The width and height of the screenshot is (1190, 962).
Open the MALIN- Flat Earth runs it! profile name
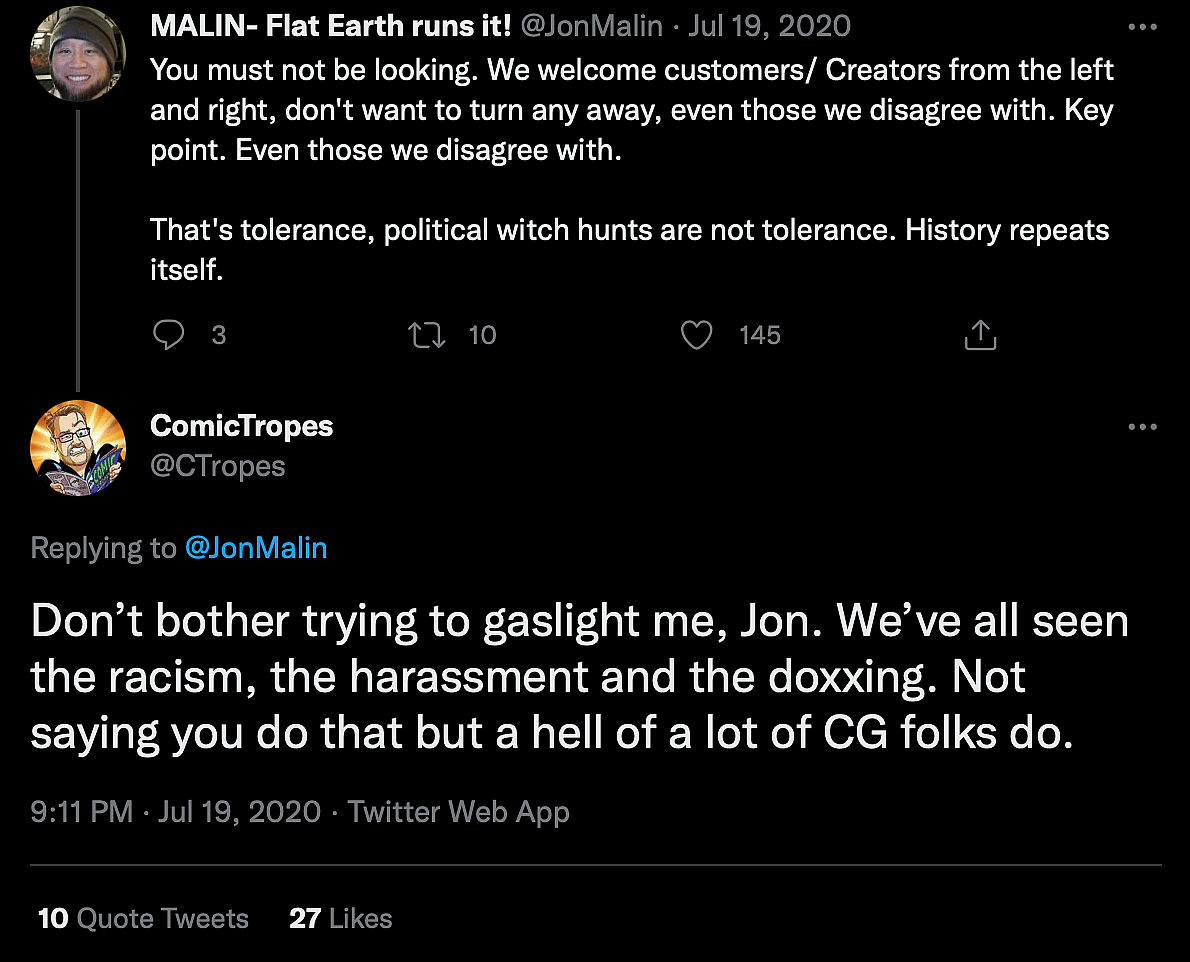point(331,27)
